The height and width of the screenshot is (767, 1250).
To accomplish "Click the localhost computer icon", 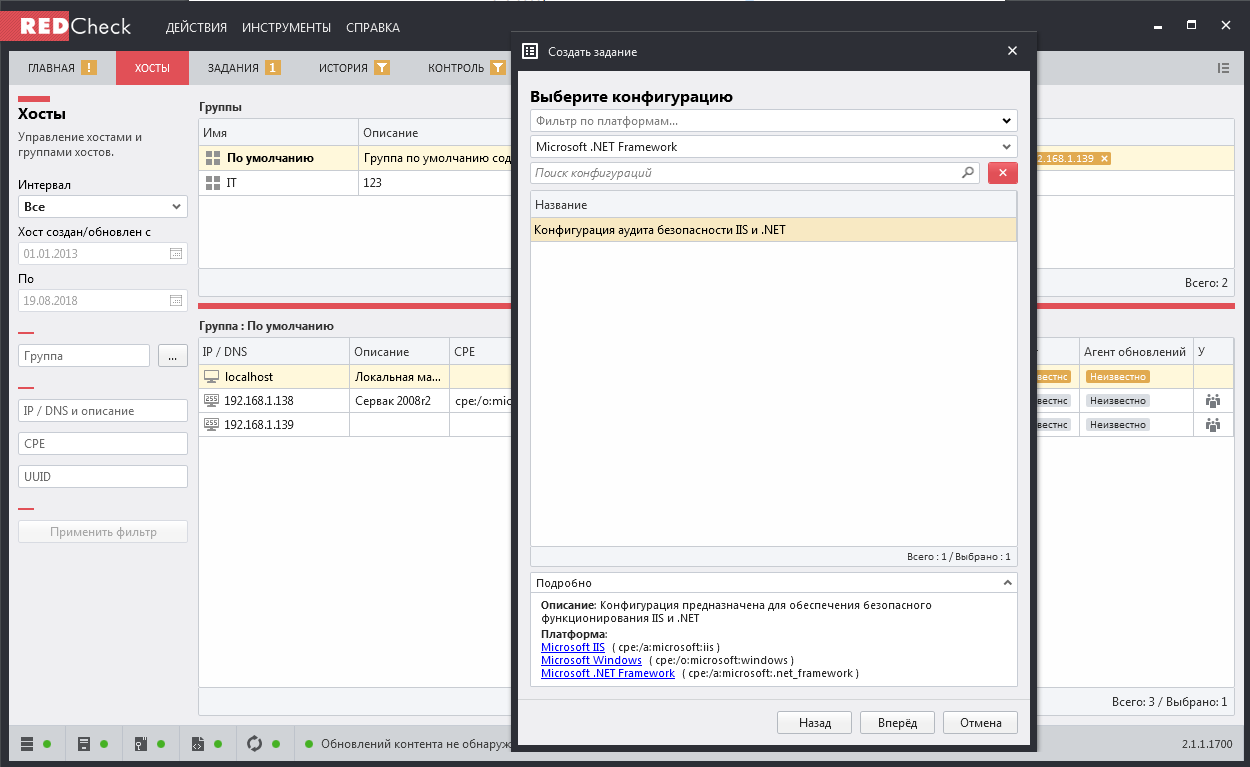I will [211, 377].
